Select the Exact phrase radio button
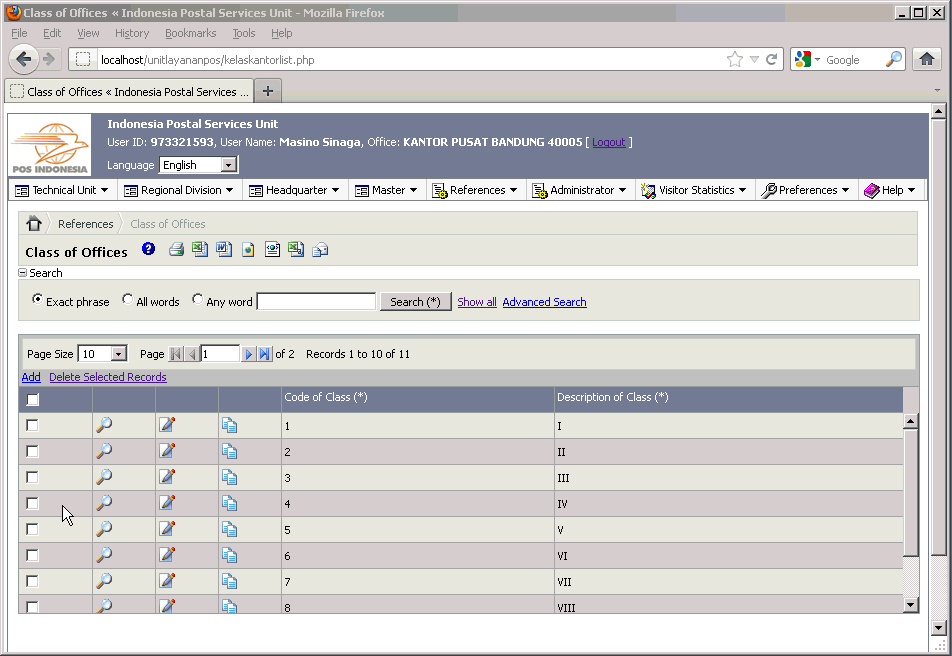 pos(37,300)
